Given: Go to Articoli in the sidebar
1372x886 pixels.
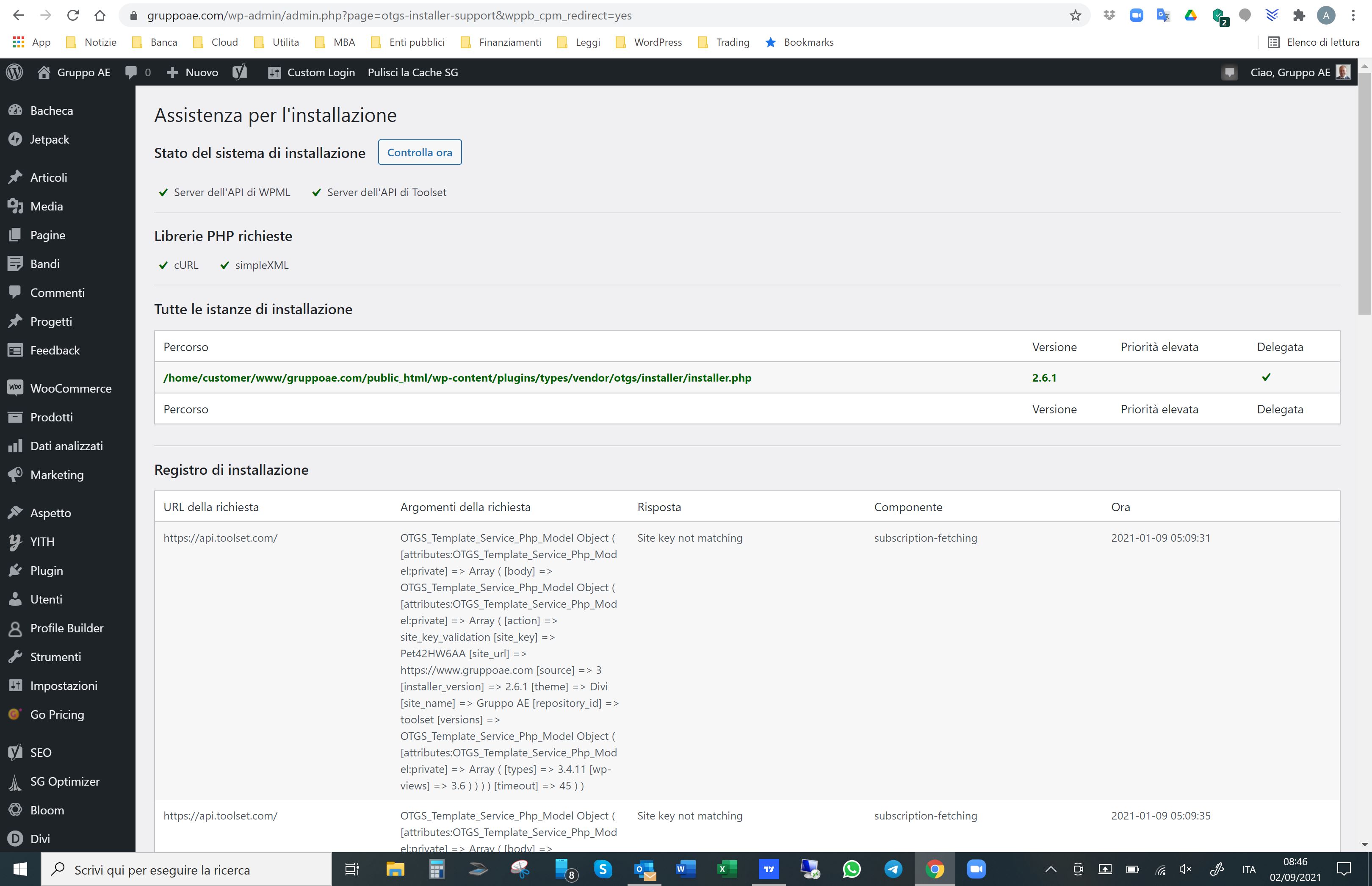Looking at the screenshot, I should click(48, 177).
